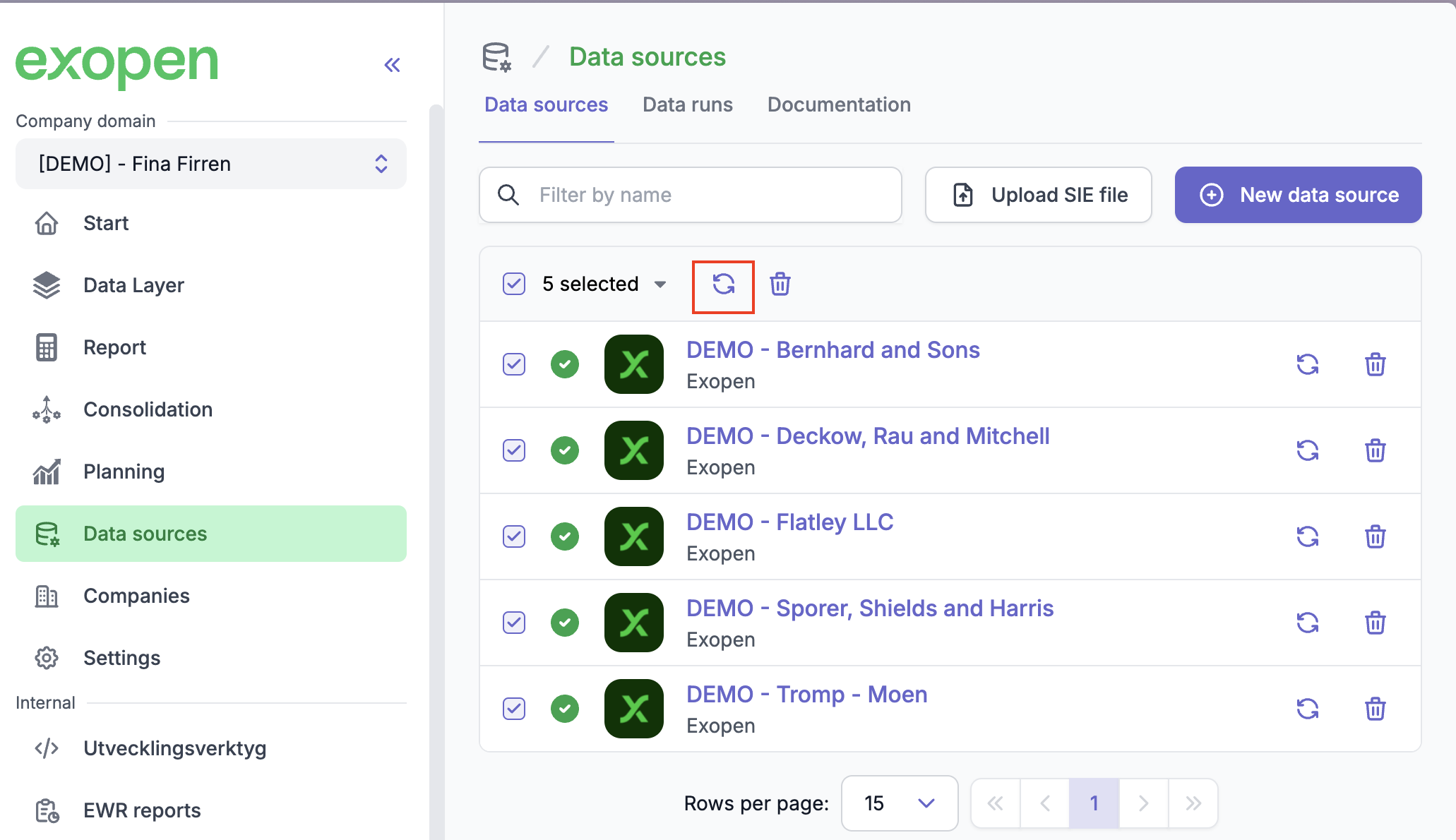This screenshot has width=1456, height=840.
Task: Click Exopen logo of Tromp - Moen row
Action: (x=634, y=709)
